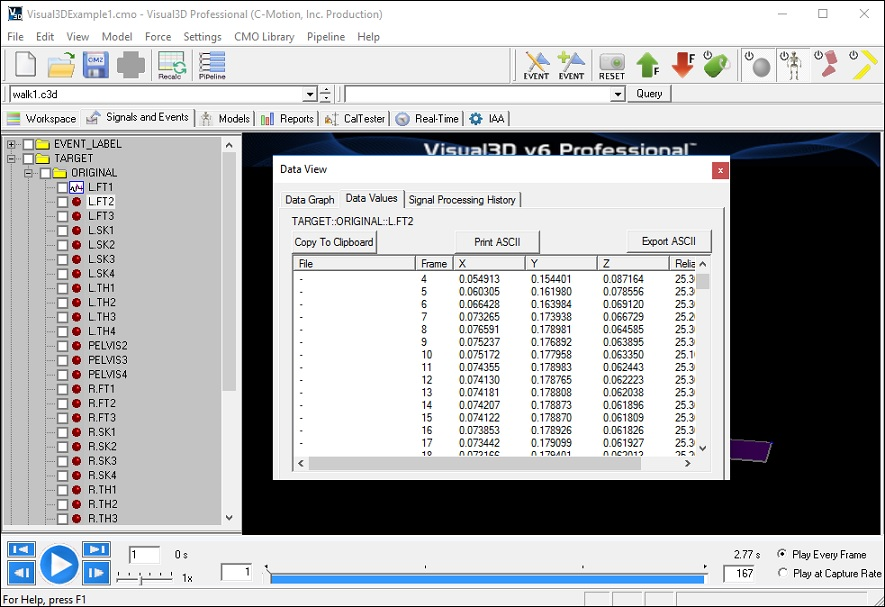The image size is (885, 607).
Task: Step back one frame
Action: point(21,573)
